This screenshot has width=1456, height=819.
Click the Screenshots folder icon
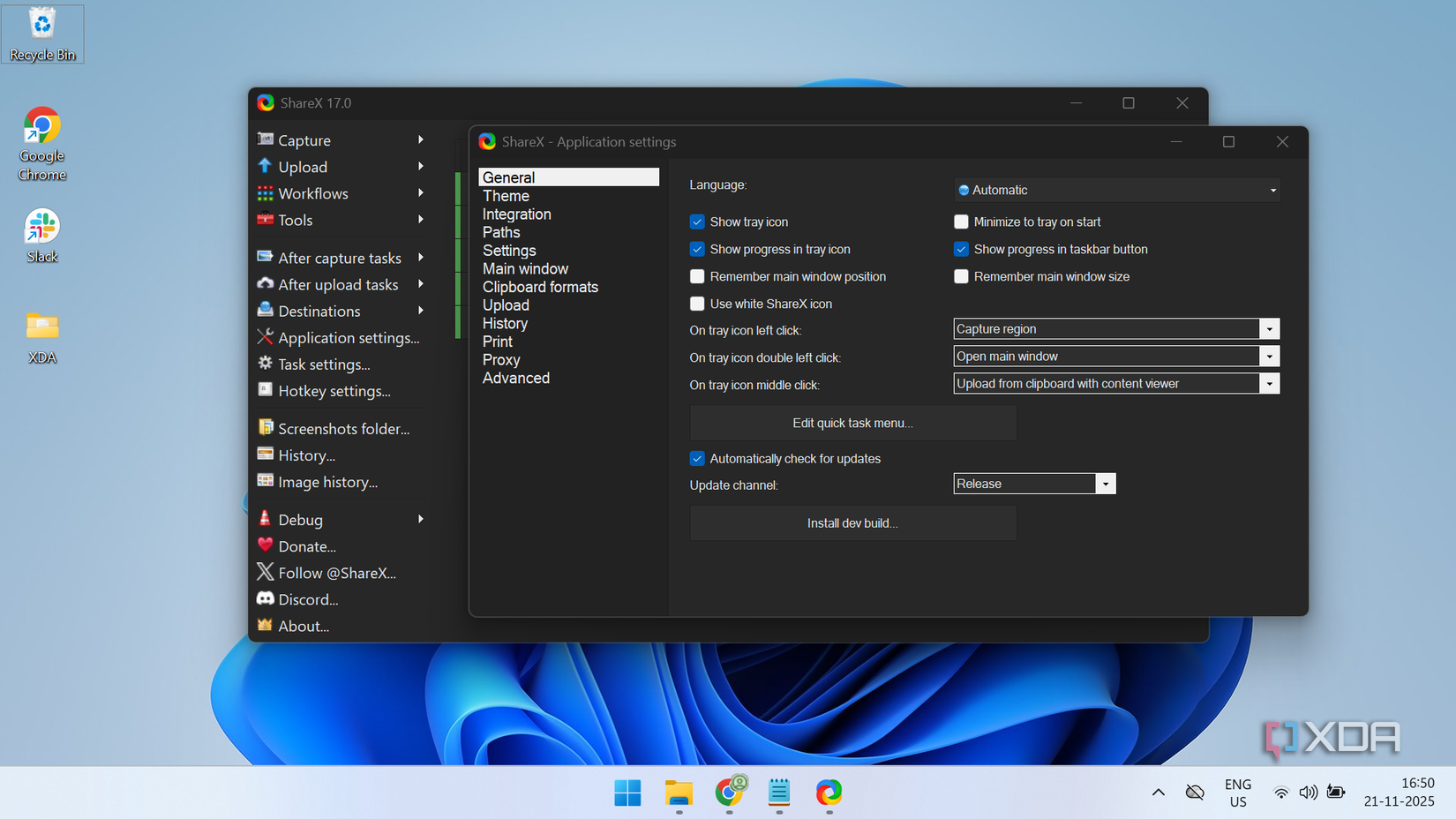265,427
